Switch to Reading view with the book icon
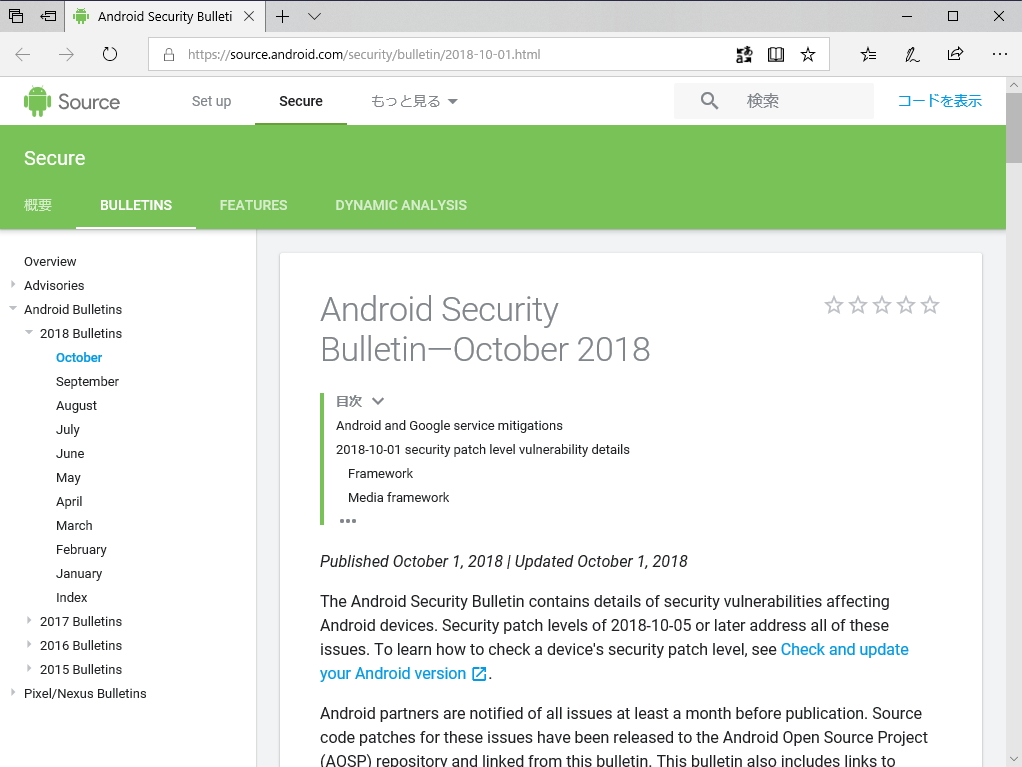Viewport: 1022px width, 767px height. click(x=776, y=54)
